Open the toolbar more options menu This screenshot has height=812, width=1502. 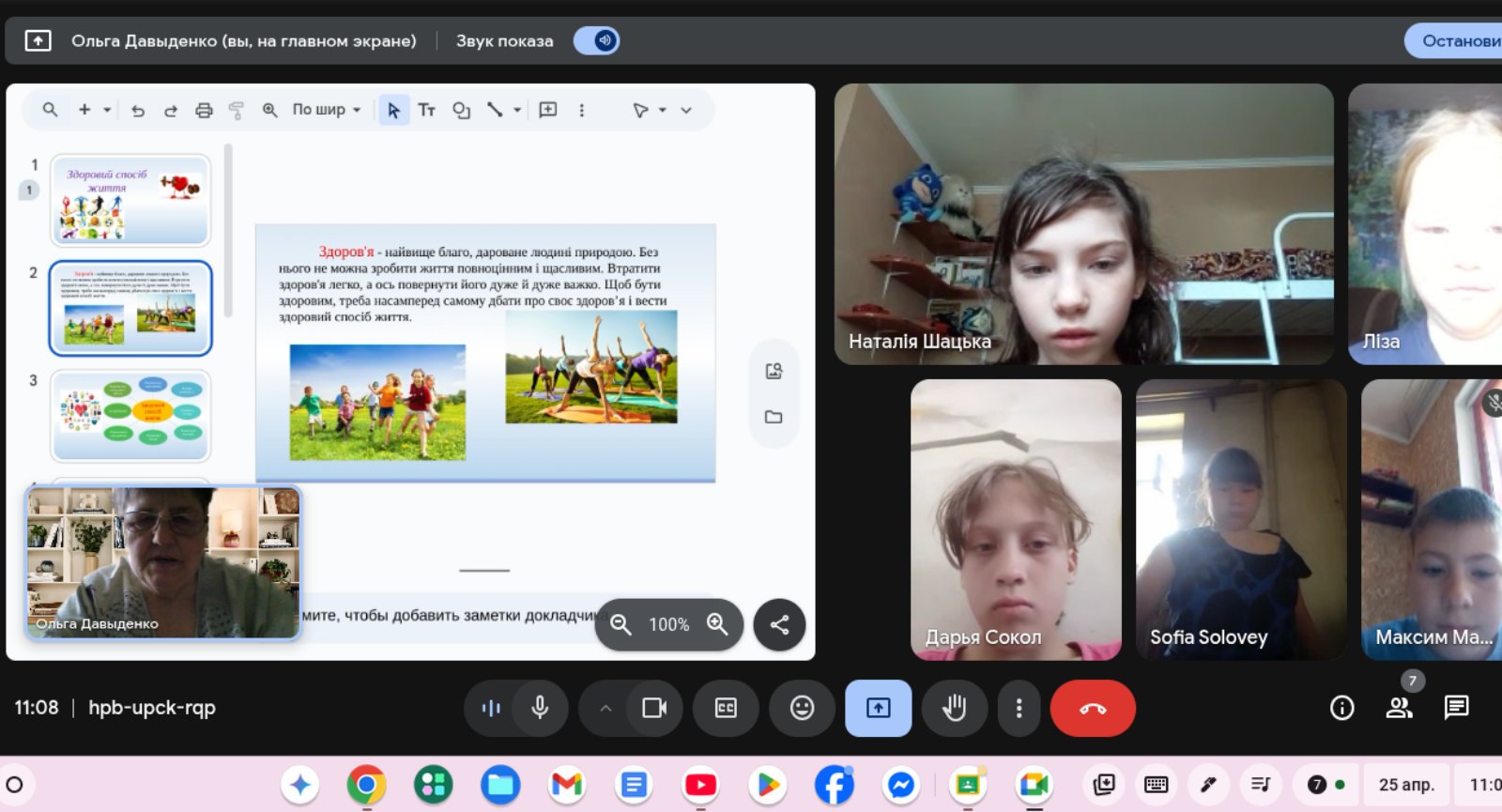coord(582,110)
